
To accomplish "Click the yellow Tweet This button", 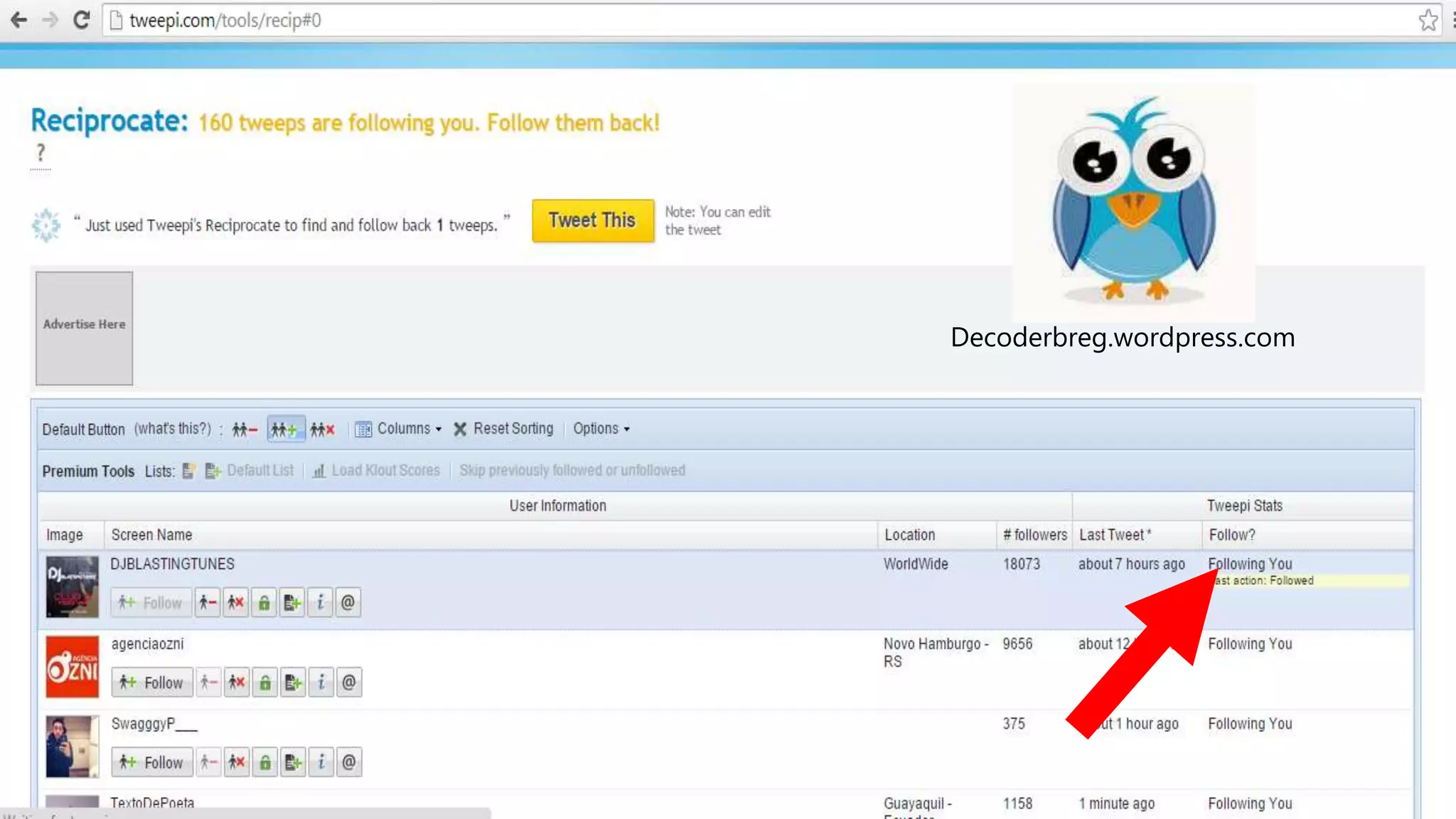I will pos(593,220).
